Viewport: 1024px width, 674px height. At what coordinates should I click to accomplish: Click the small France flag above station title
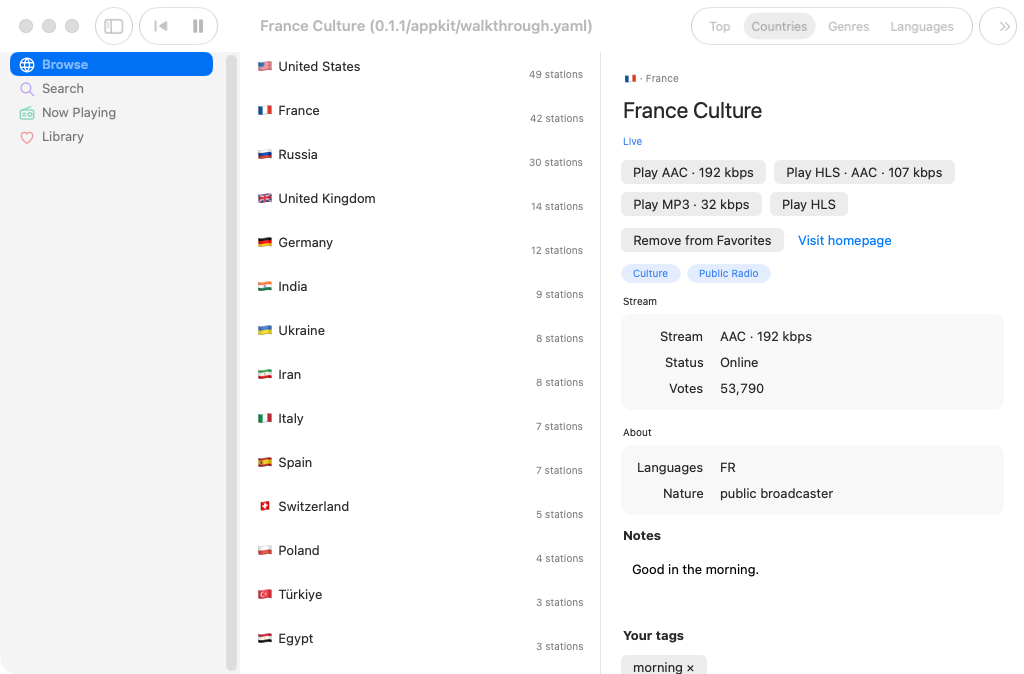coord(630,78)
